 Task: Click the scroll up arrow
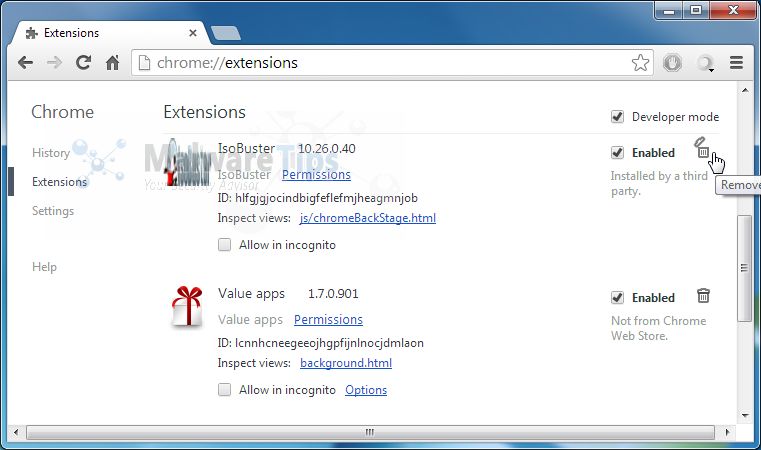[744, 90]
